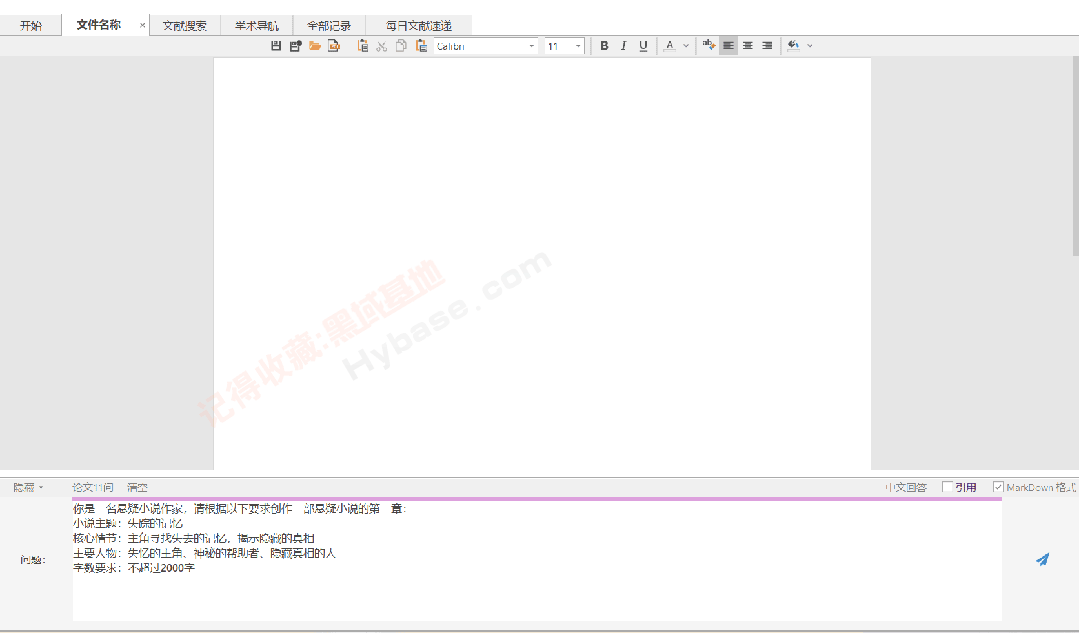The width and height of the screenshot is (1079, 633).
Task: Open the font color dropdown arrow
Action: (x=685, y=45)
